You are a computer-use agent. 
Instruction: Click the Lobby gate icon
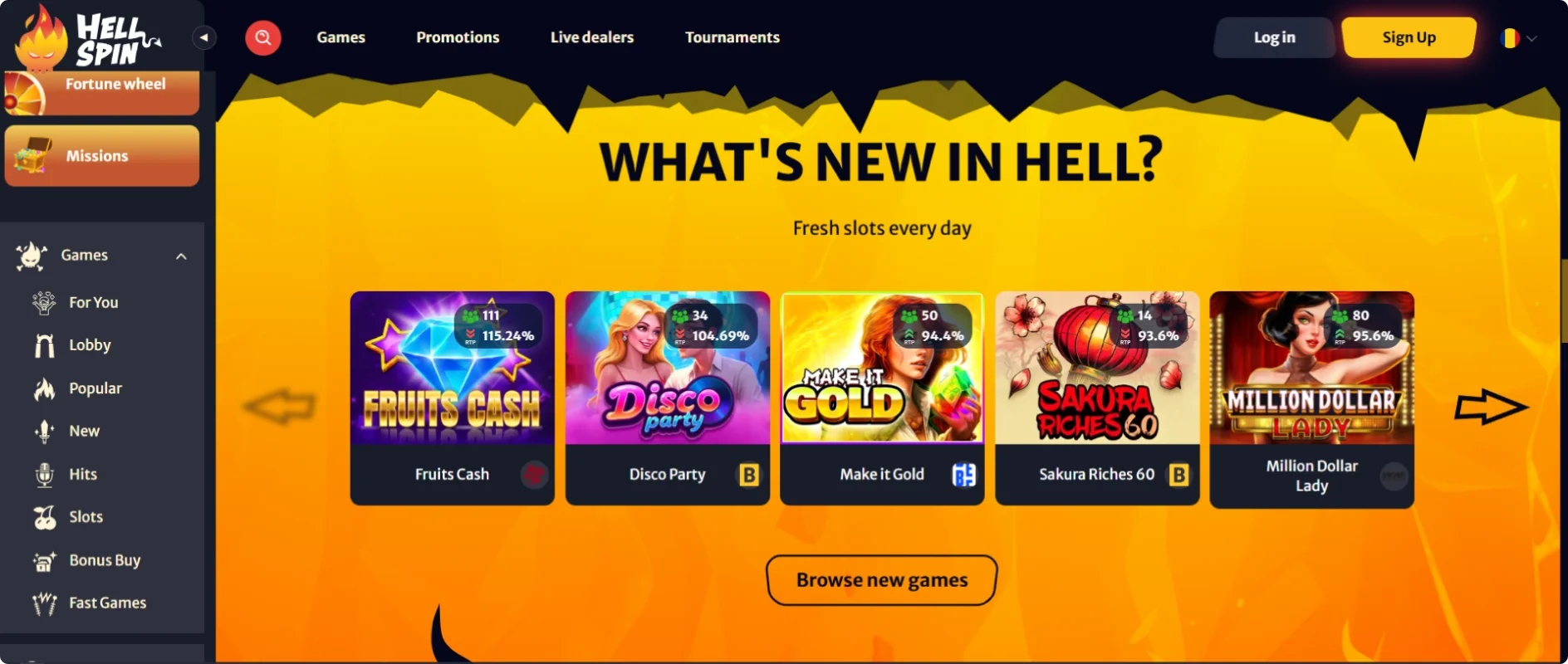[x=45, y=345]
